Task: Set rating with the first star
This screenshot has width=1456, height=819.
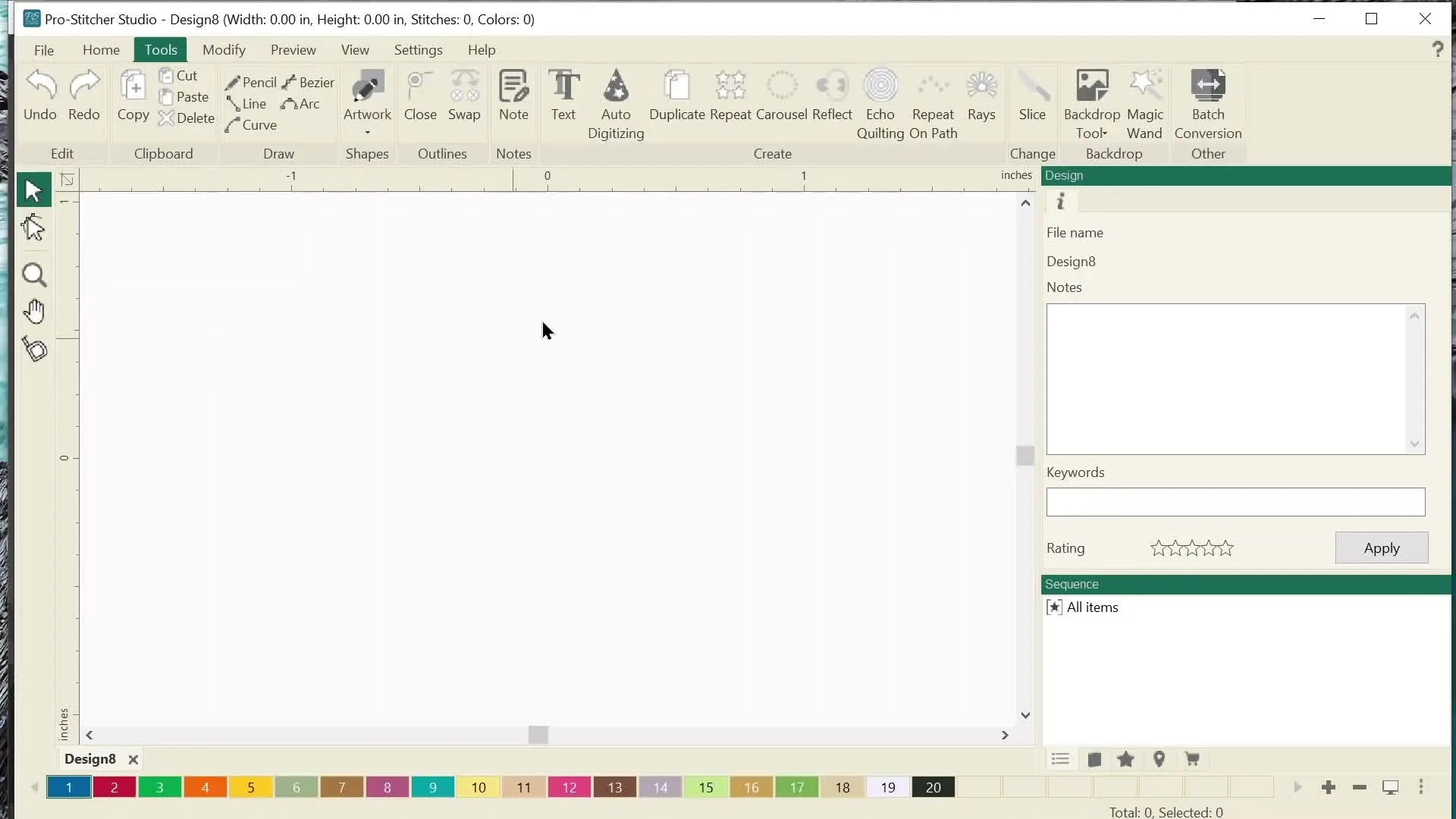Action: pos(1158,548)
